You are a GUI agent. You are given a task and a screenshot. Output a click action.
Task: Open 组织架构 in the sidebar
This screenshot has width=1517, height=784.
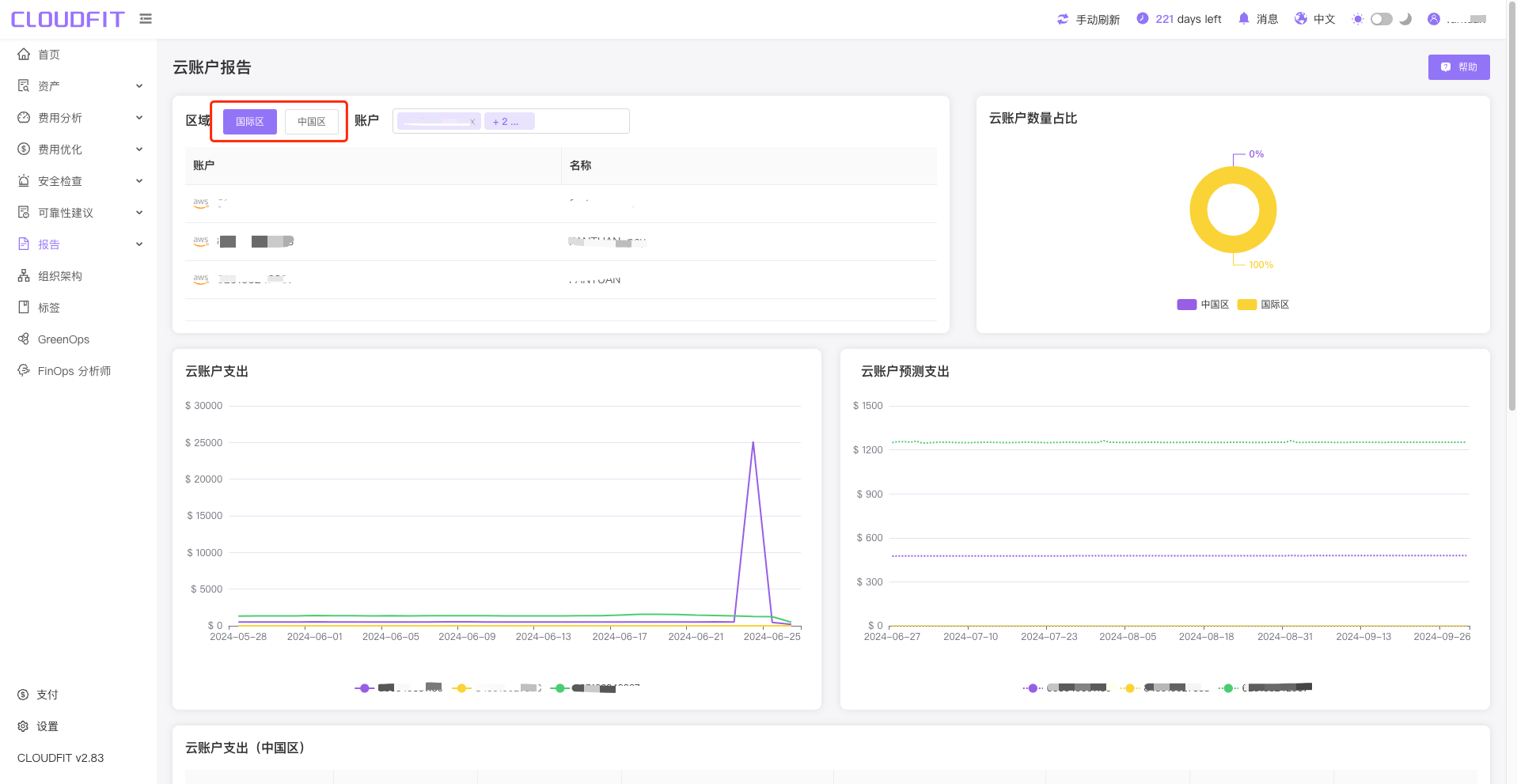click(60, 275)
